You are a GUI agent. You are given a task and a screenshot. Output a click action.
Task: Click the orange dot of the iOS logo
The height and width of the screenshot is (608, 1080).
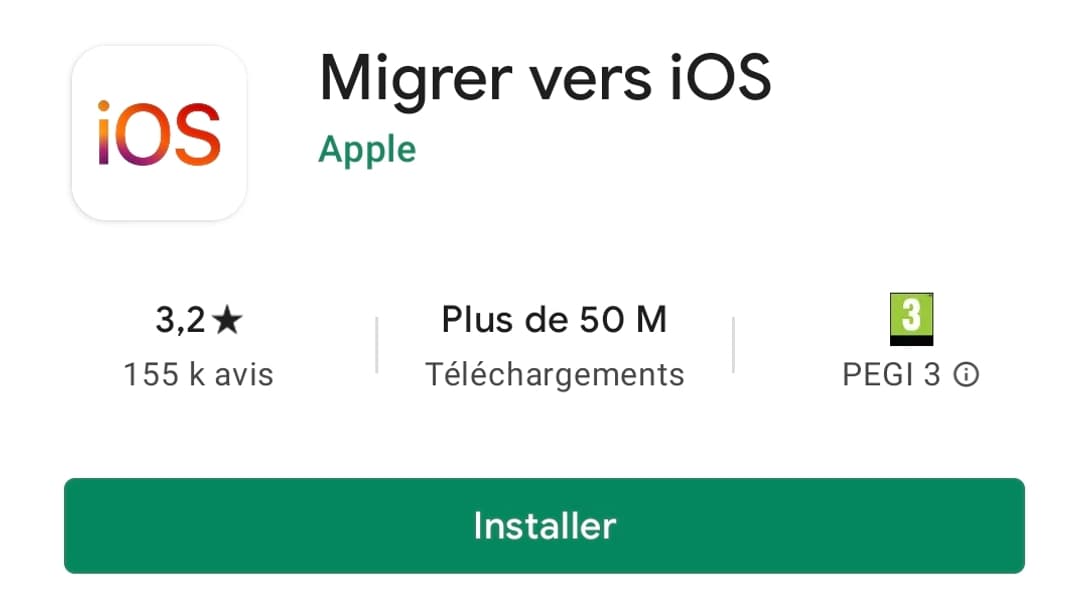pos(103,105)
